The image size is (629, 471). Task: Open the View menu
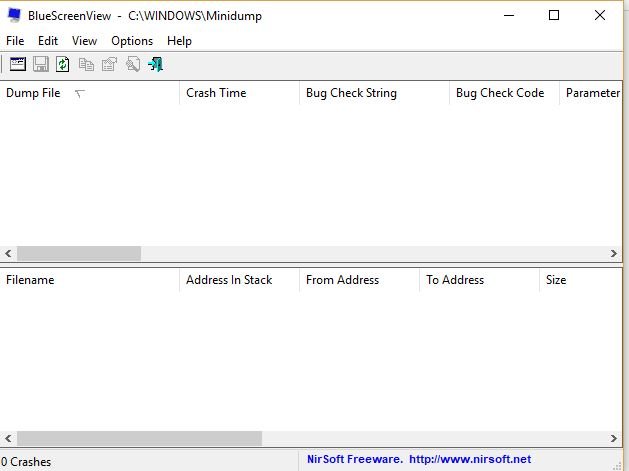point(84,41)
